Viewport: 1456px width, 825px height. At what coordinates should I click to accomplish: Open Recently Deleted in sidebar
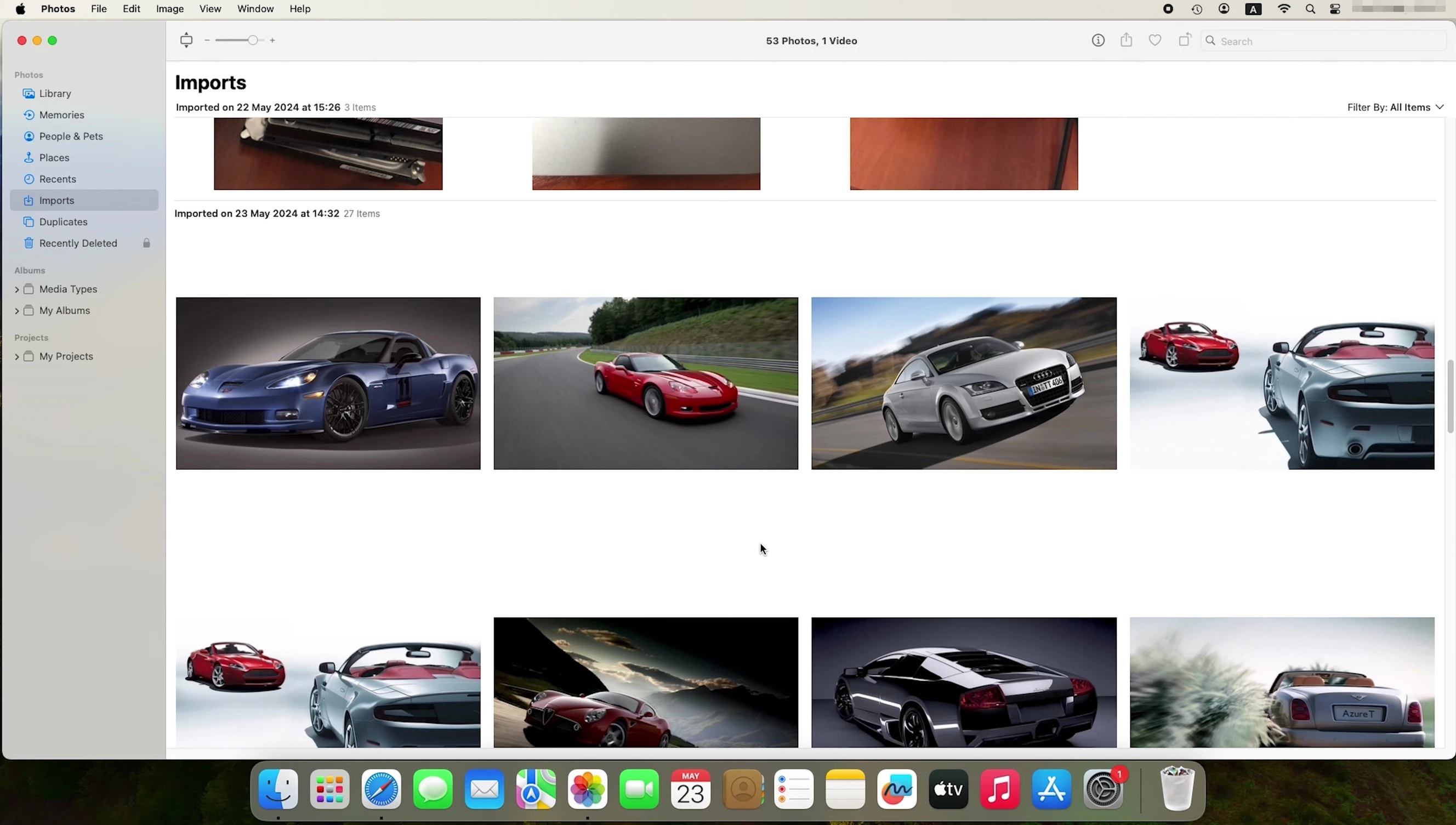click(84, 243)
